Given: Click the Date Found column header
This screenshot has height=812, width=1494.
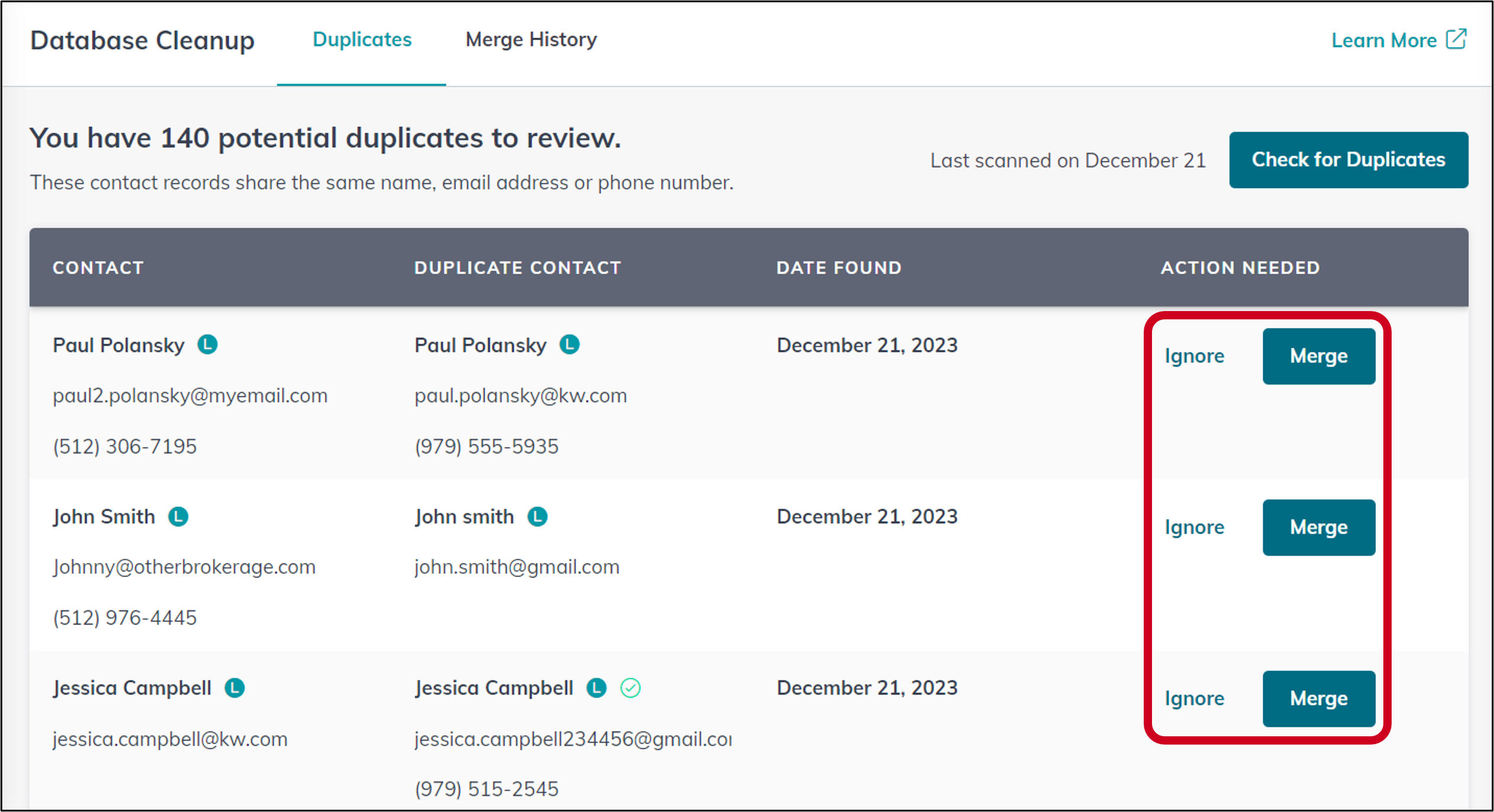Looking at the screenshot, I should [x=839, y=268].
